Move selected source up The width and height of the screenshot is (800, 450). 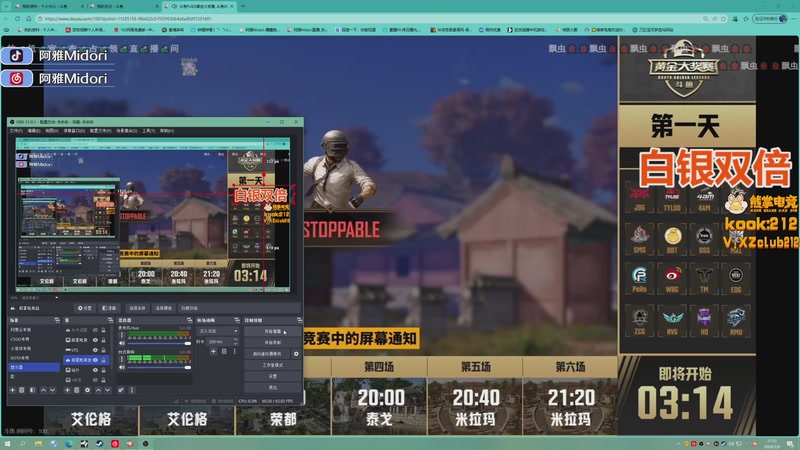click(x=98, y=390)
